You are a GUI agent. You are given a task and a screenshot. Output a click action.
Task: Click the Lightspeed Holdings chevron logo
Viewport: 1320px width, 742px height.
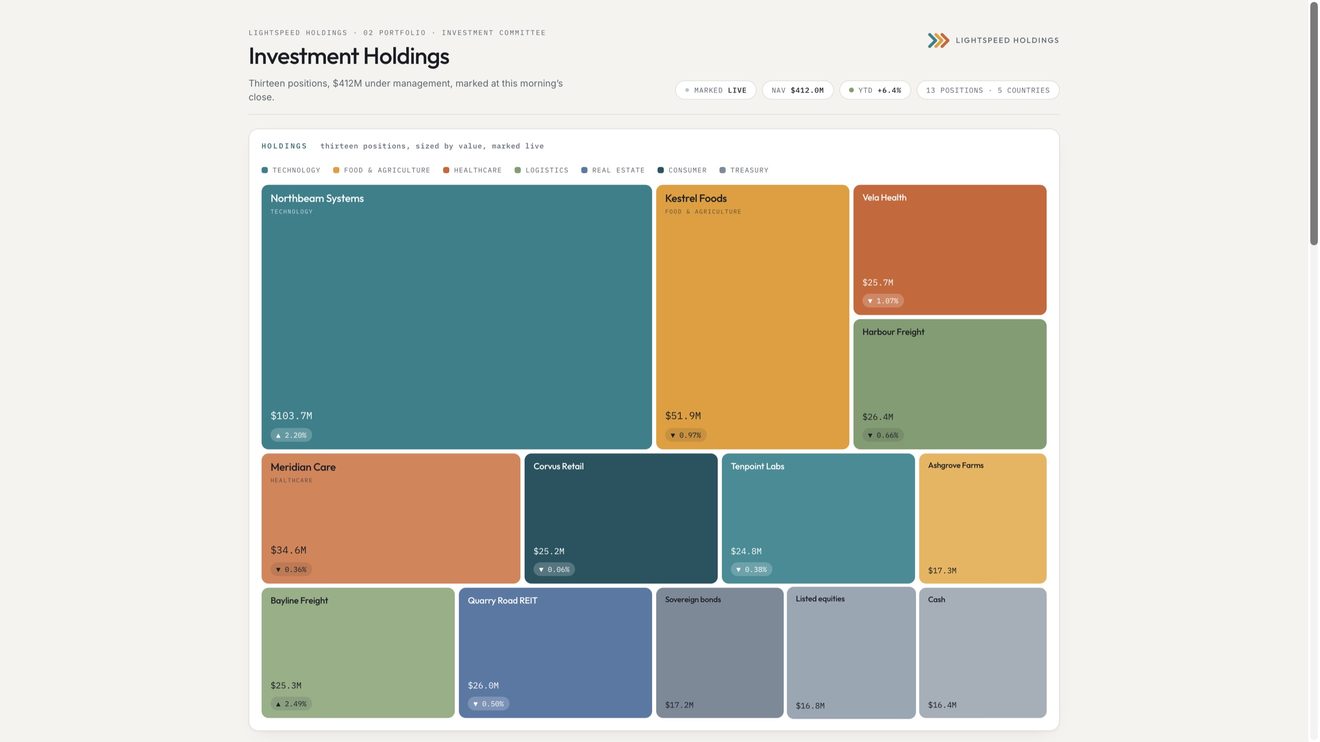click(x=938, y=40)
